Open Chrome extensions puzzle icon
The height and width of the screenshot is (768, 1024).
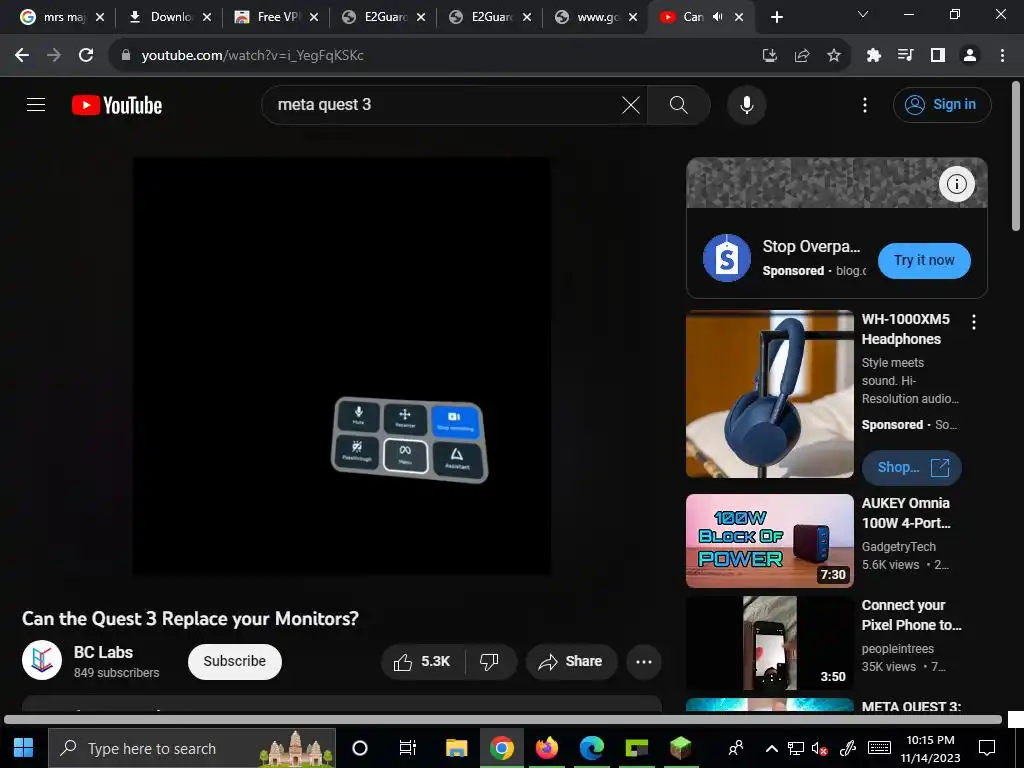click(873, 56)
